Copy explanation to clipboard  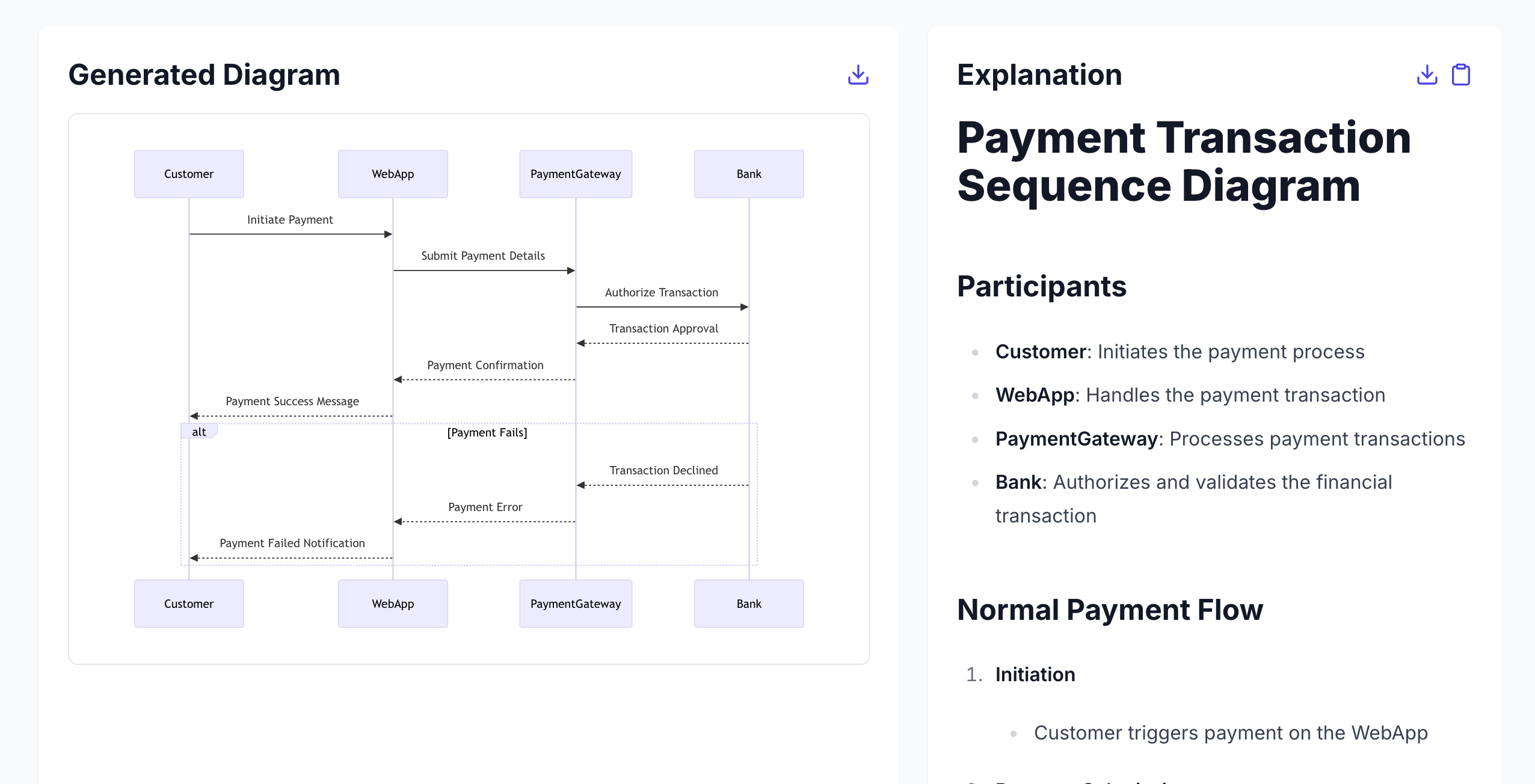[1460, 75]
